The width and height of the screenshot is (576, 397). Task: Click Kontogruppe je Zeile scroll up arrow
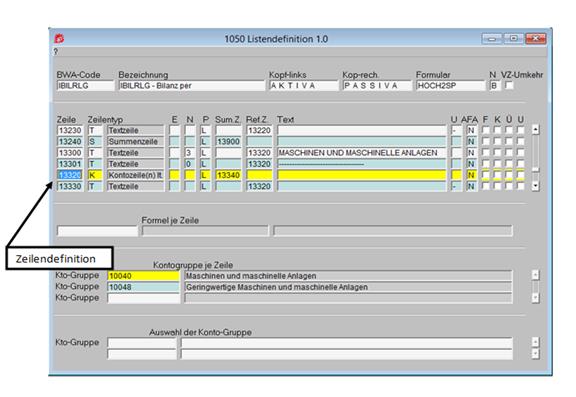tap(536, 274)
